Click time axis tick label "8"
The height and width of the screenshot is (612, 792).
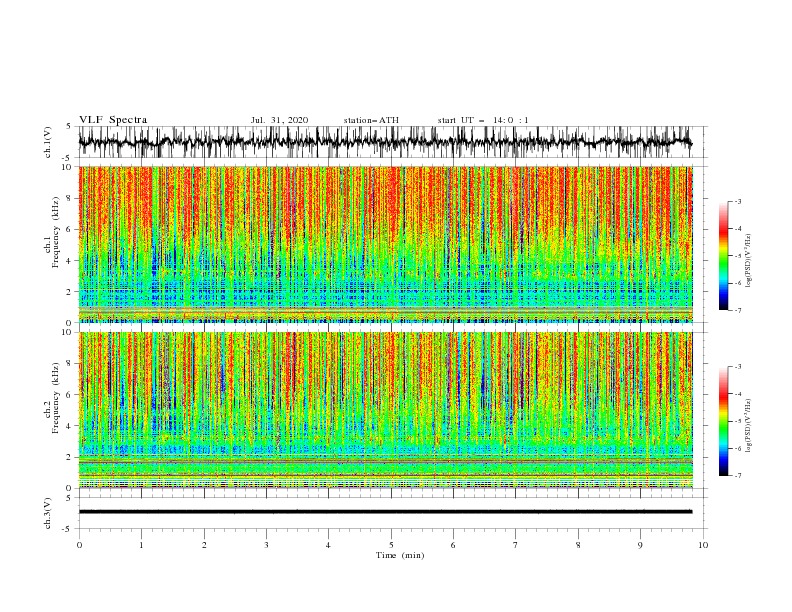[x=578, y=545]
